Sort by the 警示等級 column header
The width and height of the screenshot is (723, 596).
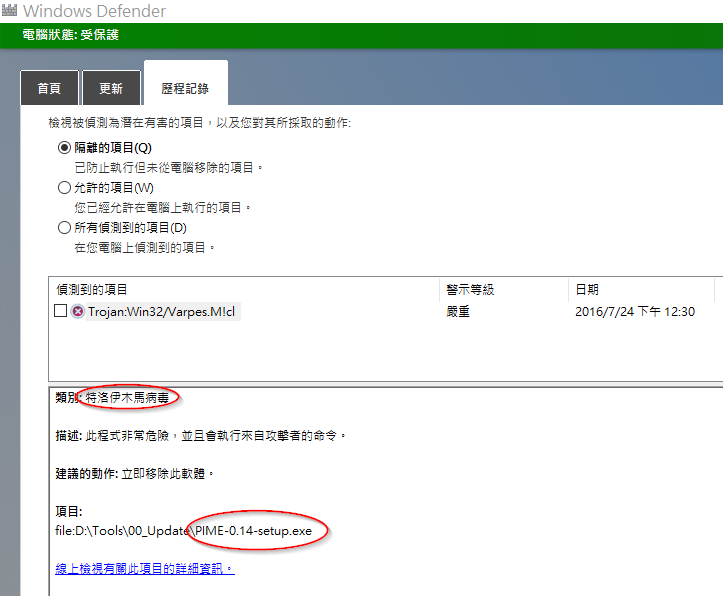point(470,289)
